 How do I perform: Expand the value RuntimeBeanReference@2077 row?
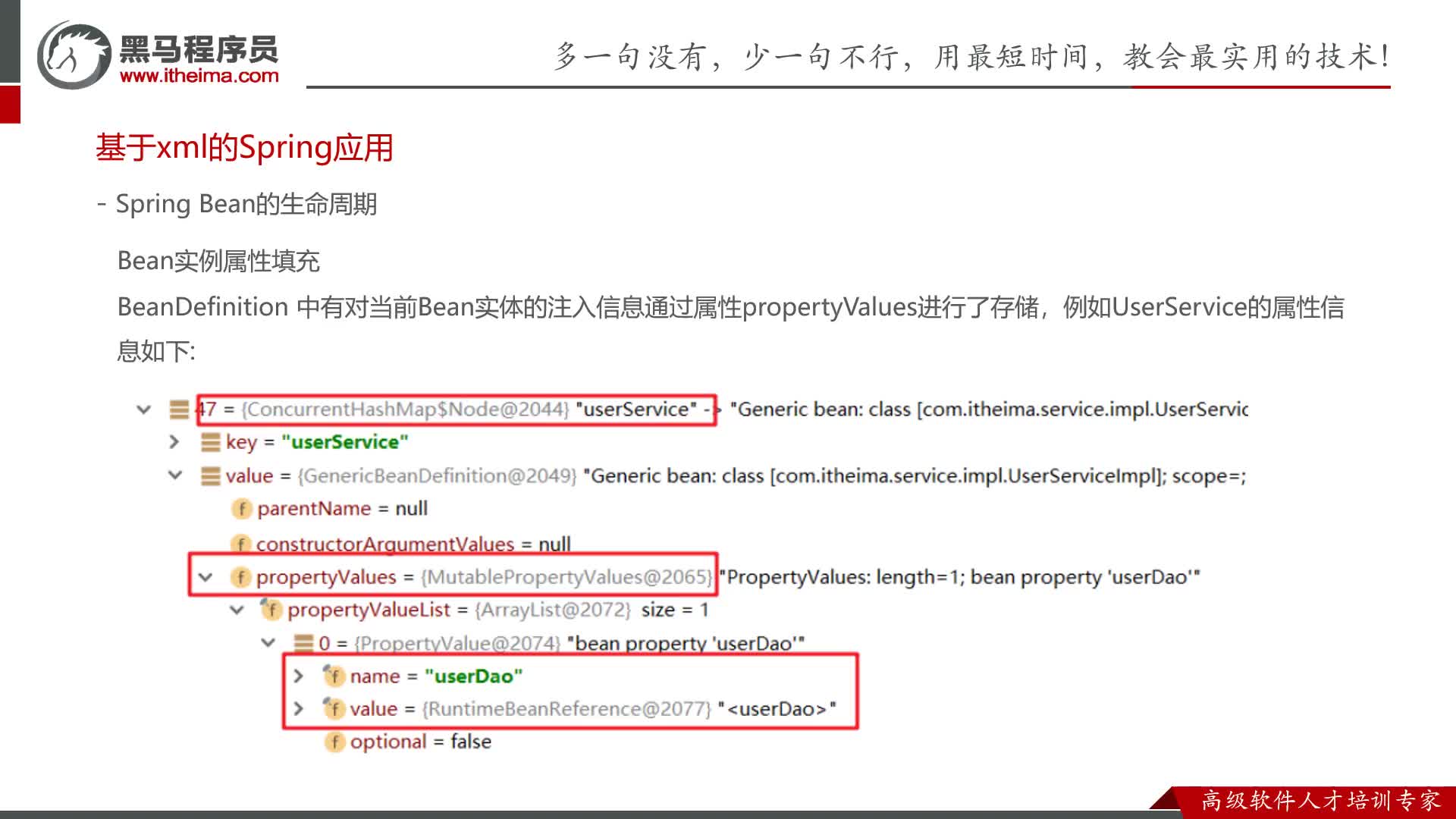point(299,708)
